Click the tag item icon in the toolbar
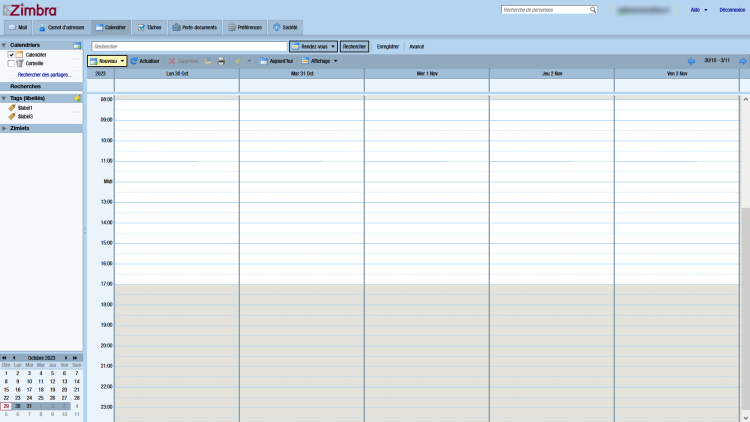The width and height of the screenshot is (750, 422). click(238, 61)
